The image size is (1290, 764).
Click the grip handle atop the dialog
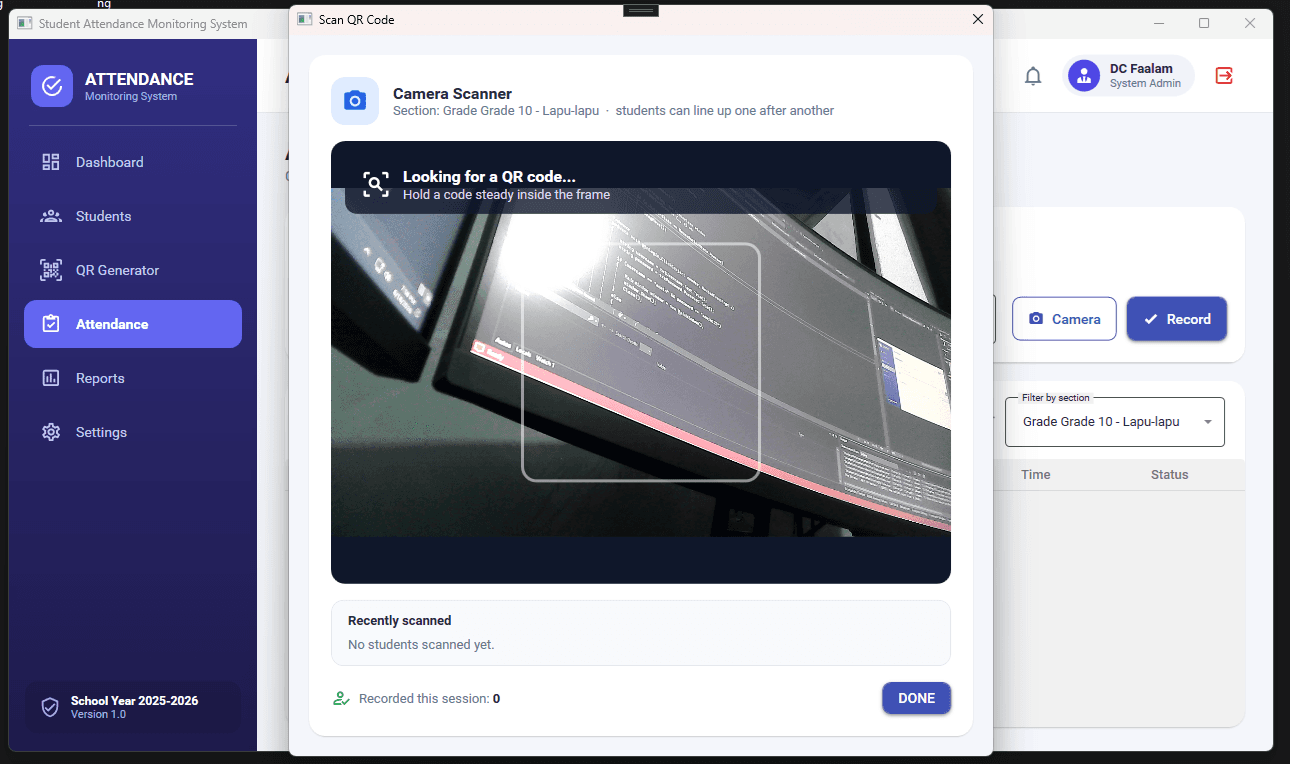641,10
